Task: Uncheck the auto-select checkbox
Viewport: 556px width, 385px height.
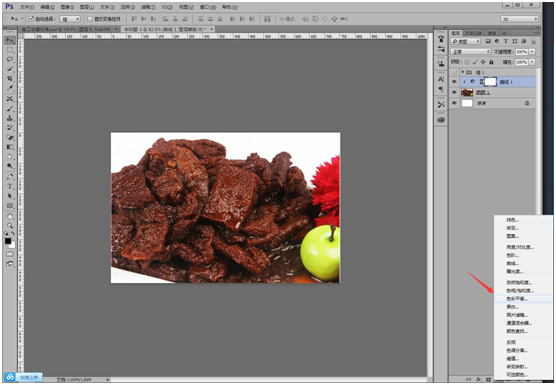Action: click(x=31, y=19)
